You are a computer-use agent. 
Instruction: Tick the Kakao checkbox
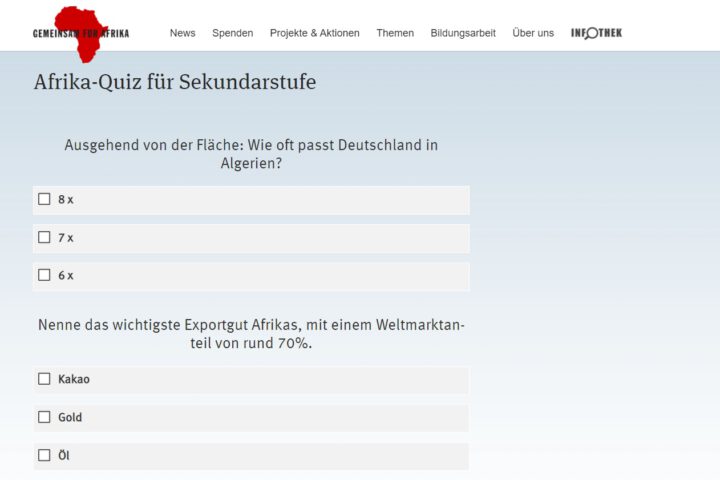pos(44,379)
